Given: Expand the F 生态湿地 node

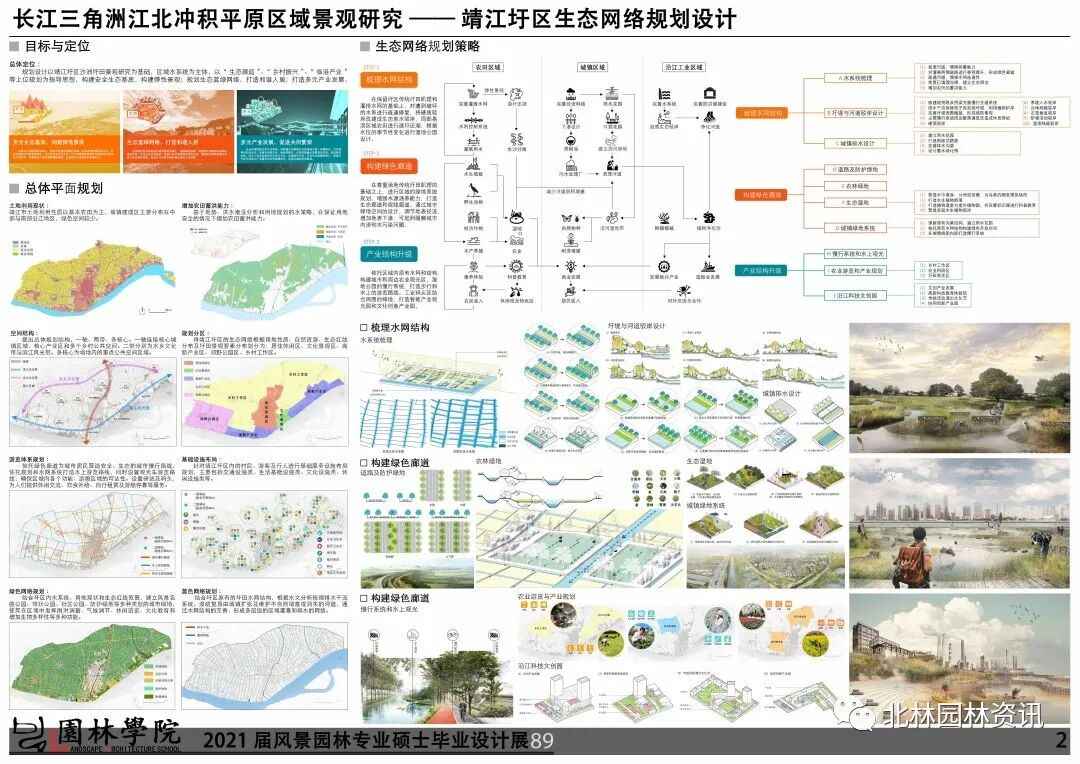Looking at the screenshot, I should tap(855, 203).
